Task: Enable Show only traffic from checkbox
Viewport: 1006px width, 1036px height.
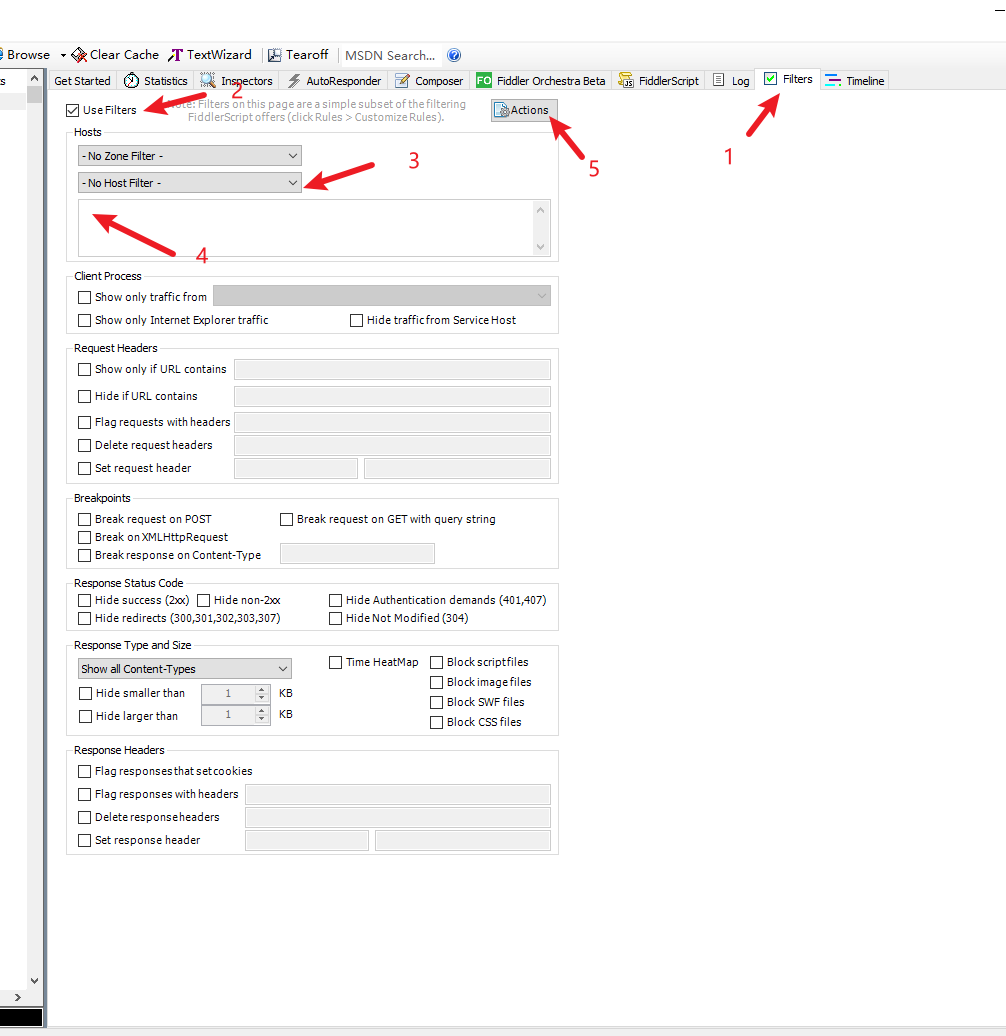Action: tap(85, 297)
